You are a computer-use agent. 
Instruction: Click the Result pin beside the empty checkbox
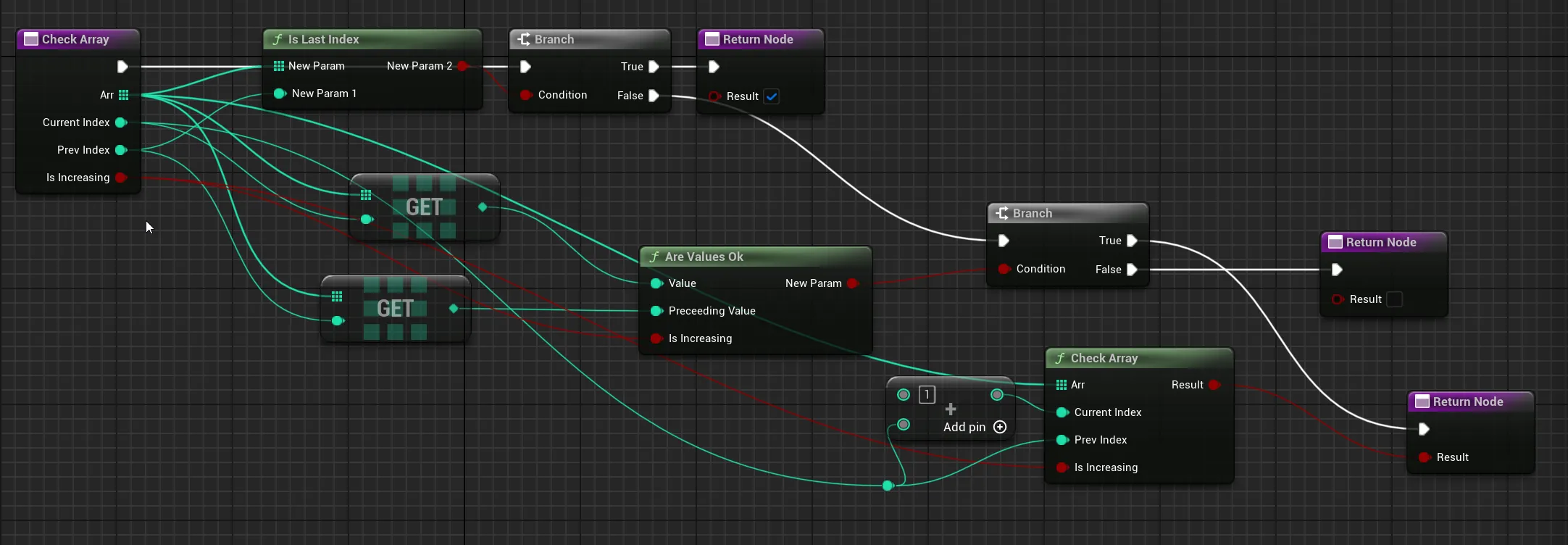[x=1338, y=299]
